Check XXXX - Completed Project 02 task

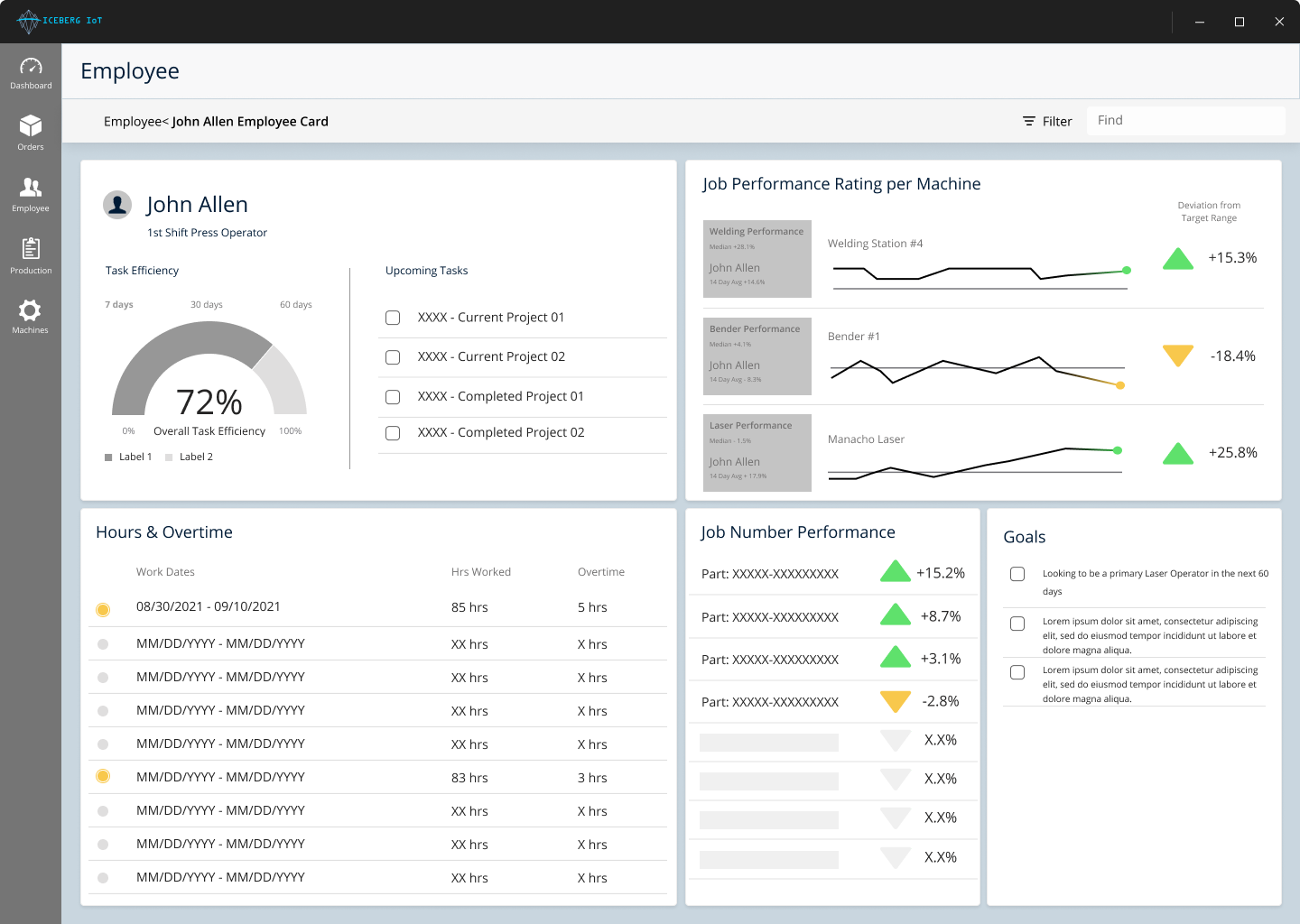[x=393, y=433]
